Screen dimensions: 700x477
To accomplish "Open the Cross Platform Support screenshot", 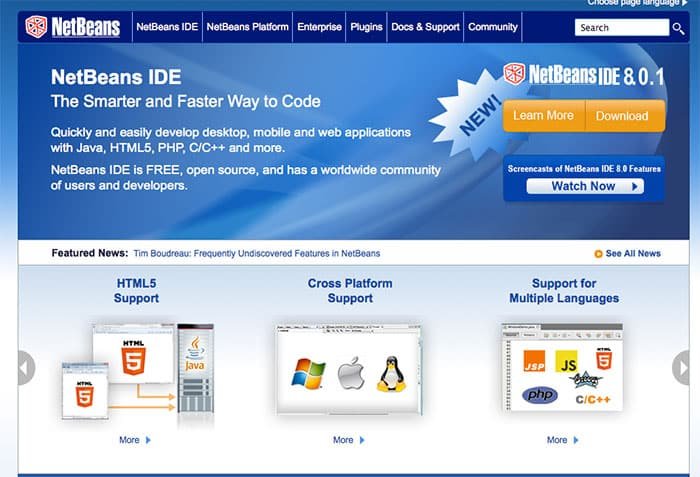I will tap(349, 370).
